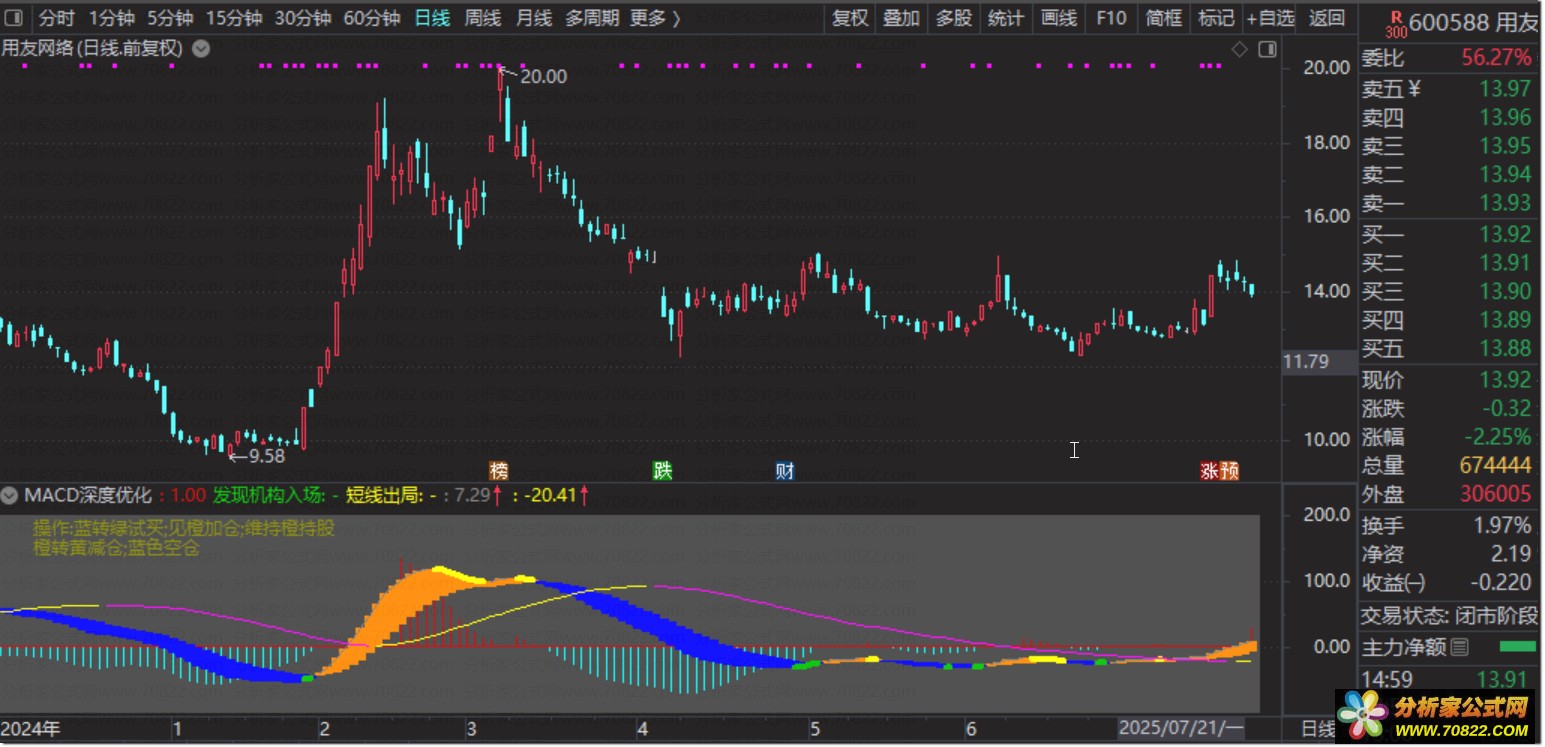Click the ¥ symbol beside 卖五
The height and width of the screenshot is (747, 1545).
[1414, 89]
